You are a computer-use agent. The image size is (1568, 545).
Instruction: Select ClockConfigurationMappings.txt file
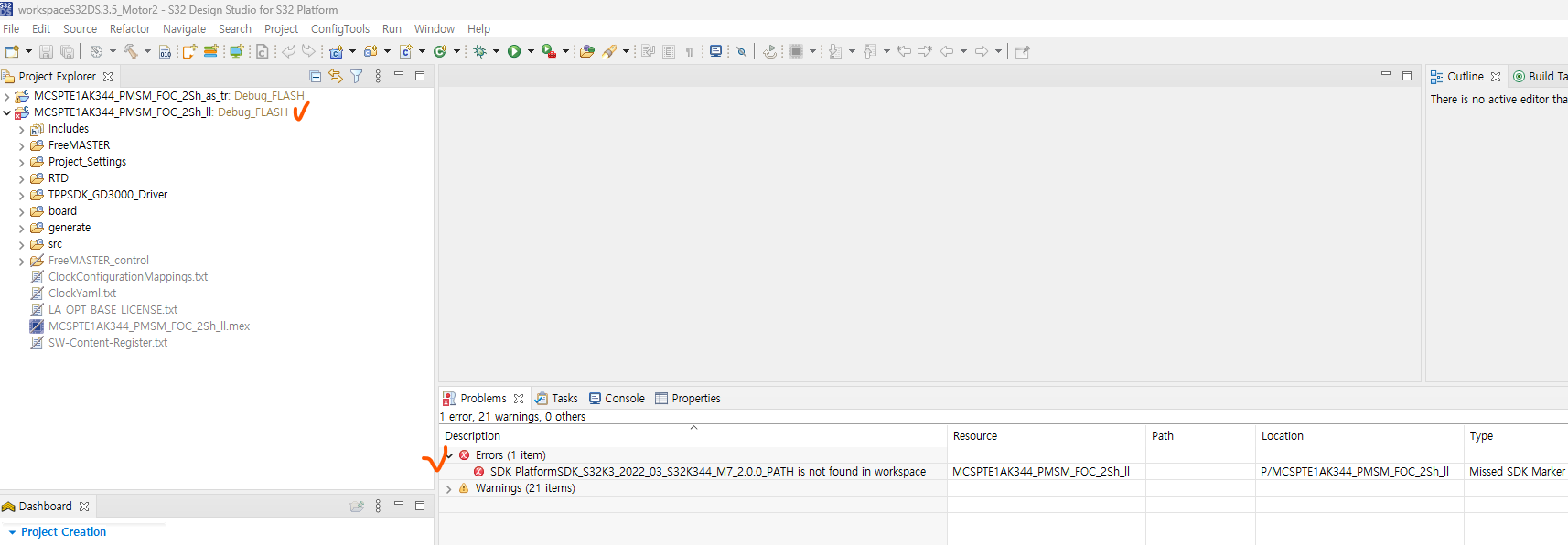click(x=128, y=277)
